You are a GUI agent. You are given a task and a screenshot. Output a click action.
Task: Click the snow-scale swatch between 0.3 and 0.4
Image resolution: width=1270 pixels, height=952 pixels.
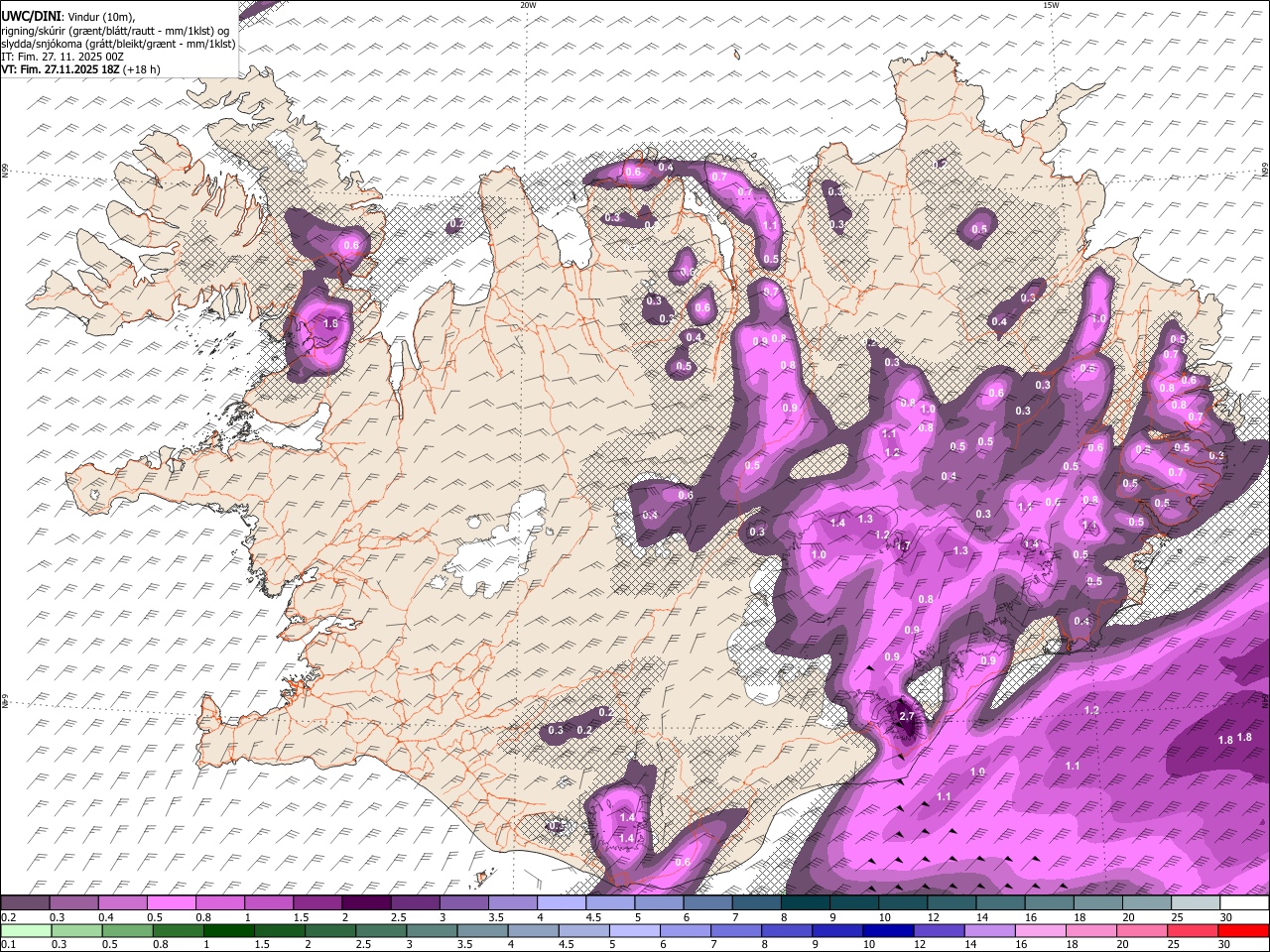click(74, 903)
